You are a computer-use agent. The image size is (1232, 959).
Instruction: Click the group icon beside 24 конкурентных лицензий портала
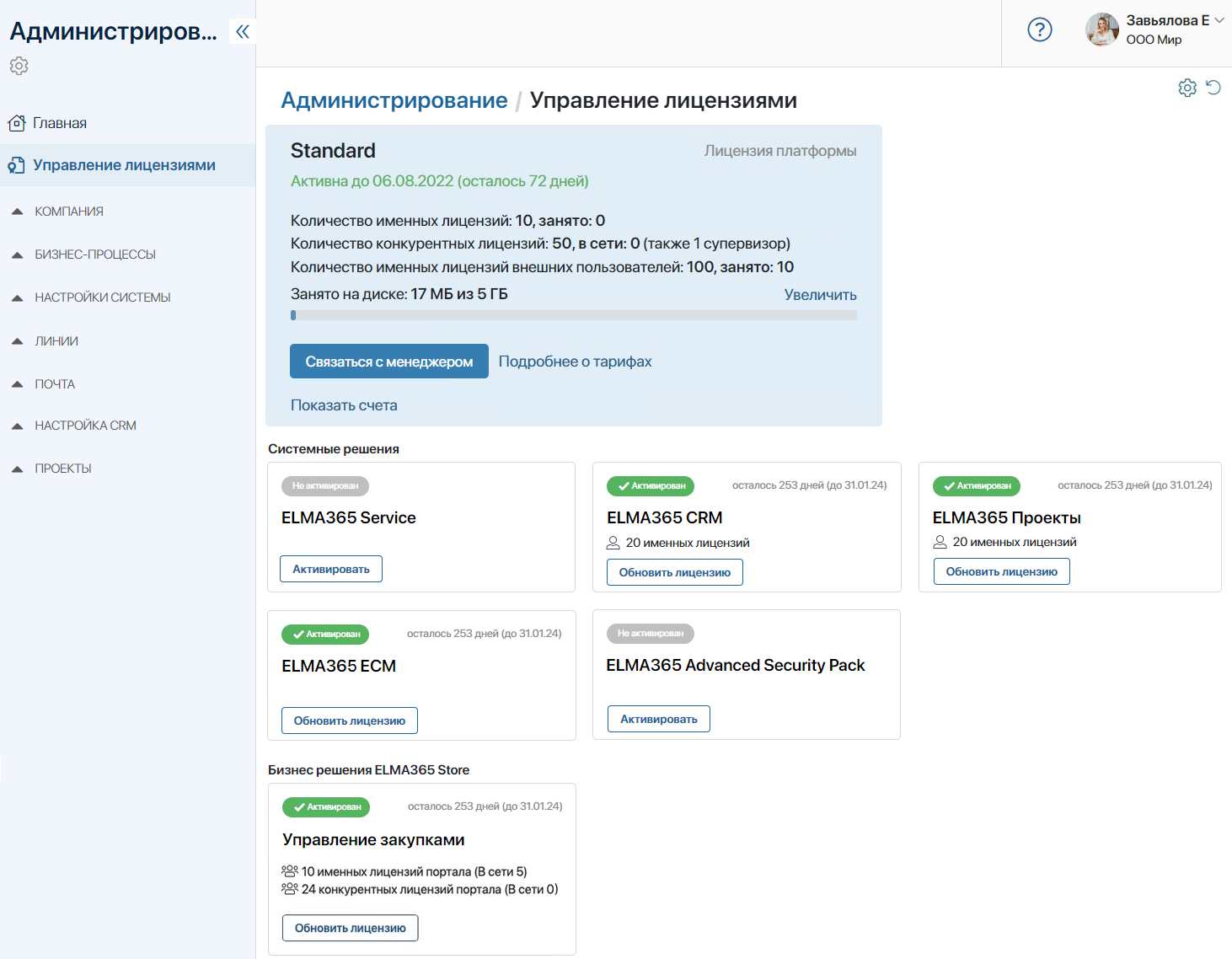pos(290,889)
